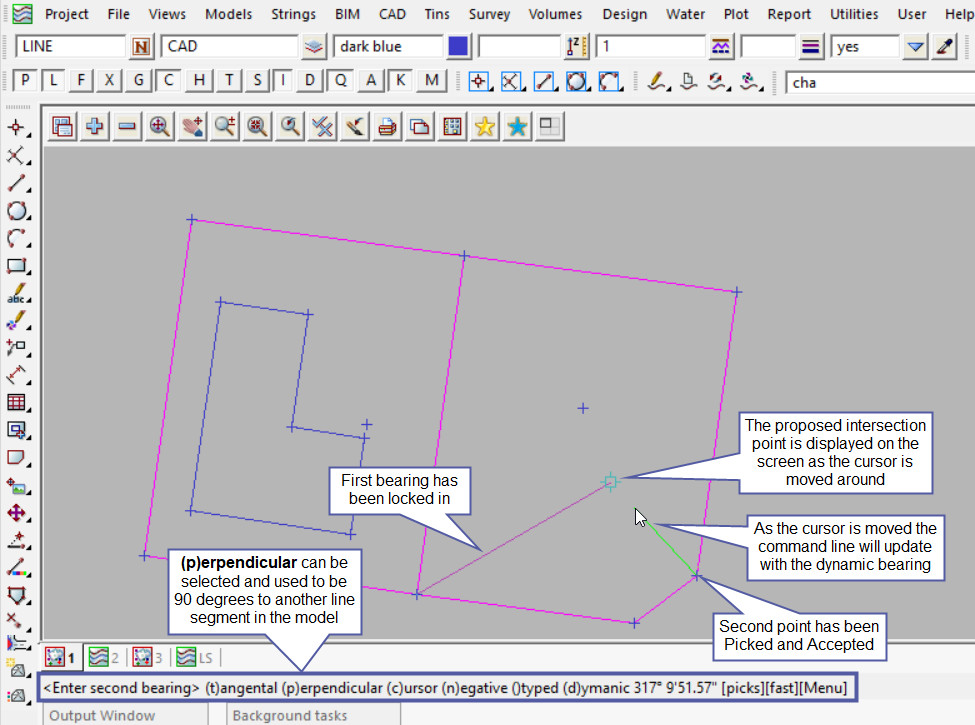Open the Survey menu
Image resolution: width=975 pixels, height=725 pixels.
489,14
